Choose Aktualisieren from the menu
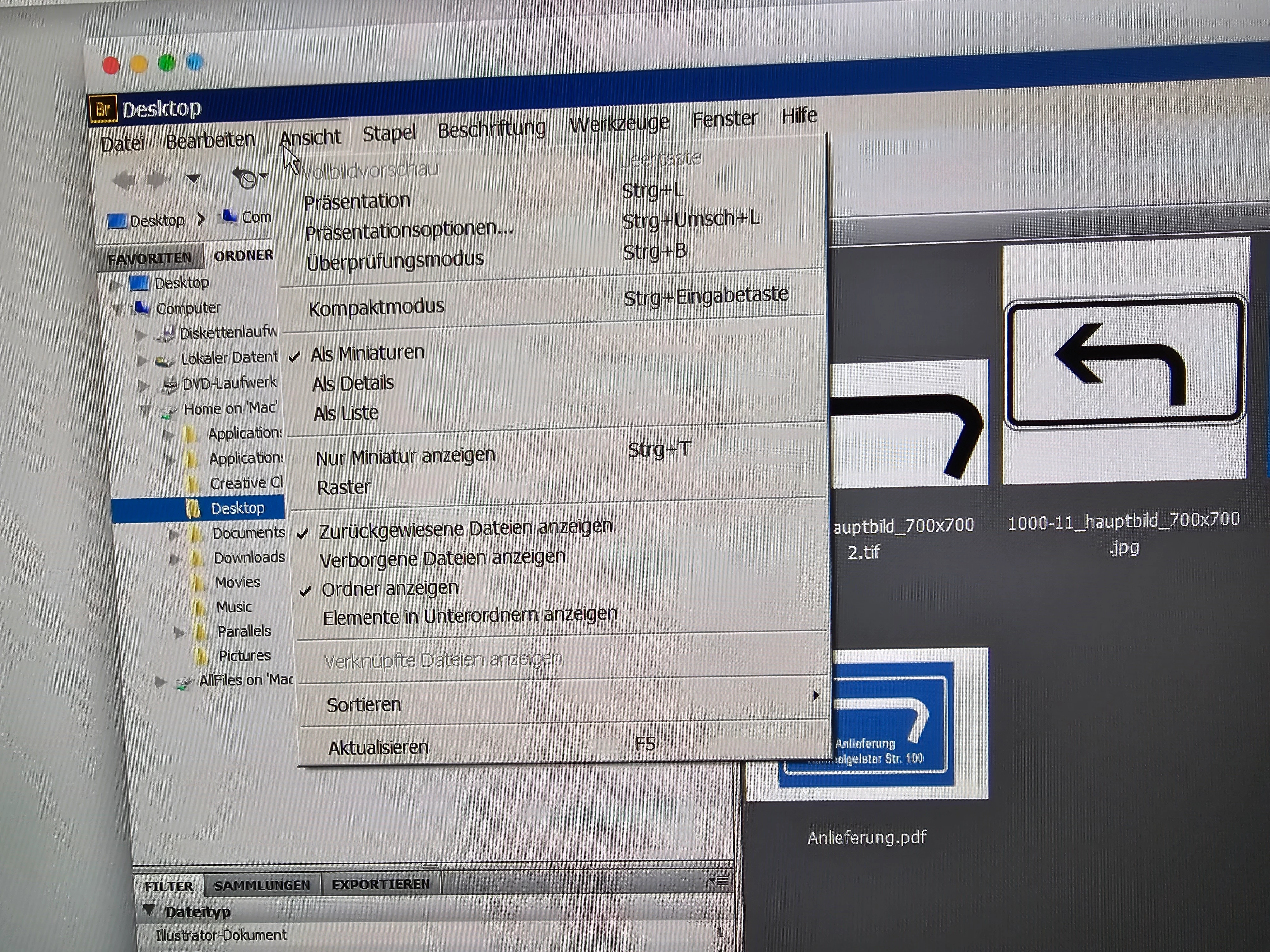The image size is (1270, 952). pos(378,748)
